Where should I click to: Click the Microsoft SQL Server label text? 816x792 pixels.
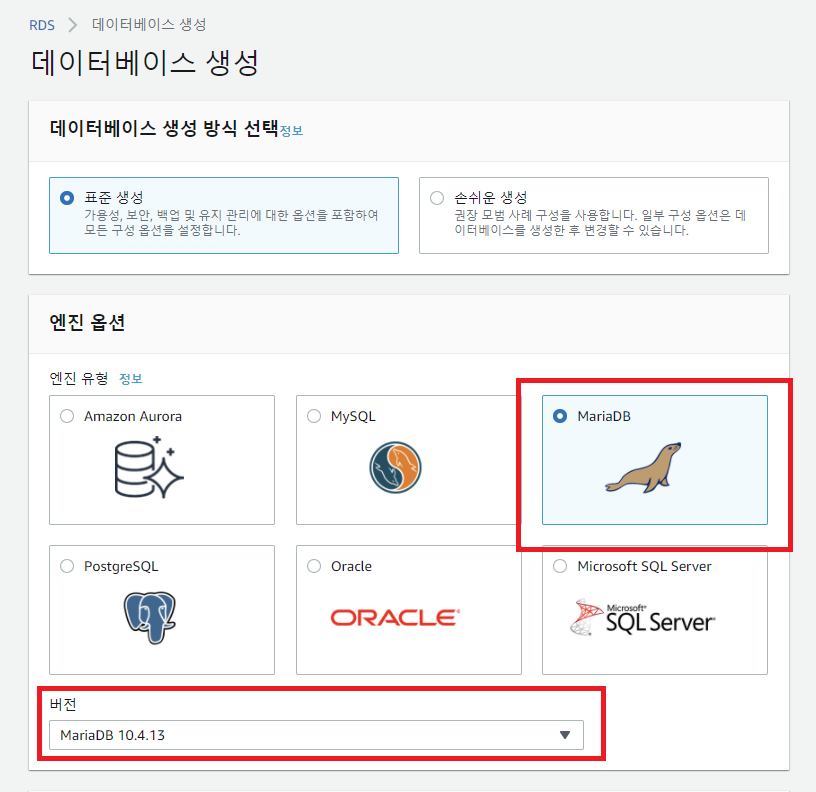click(644, 566)
